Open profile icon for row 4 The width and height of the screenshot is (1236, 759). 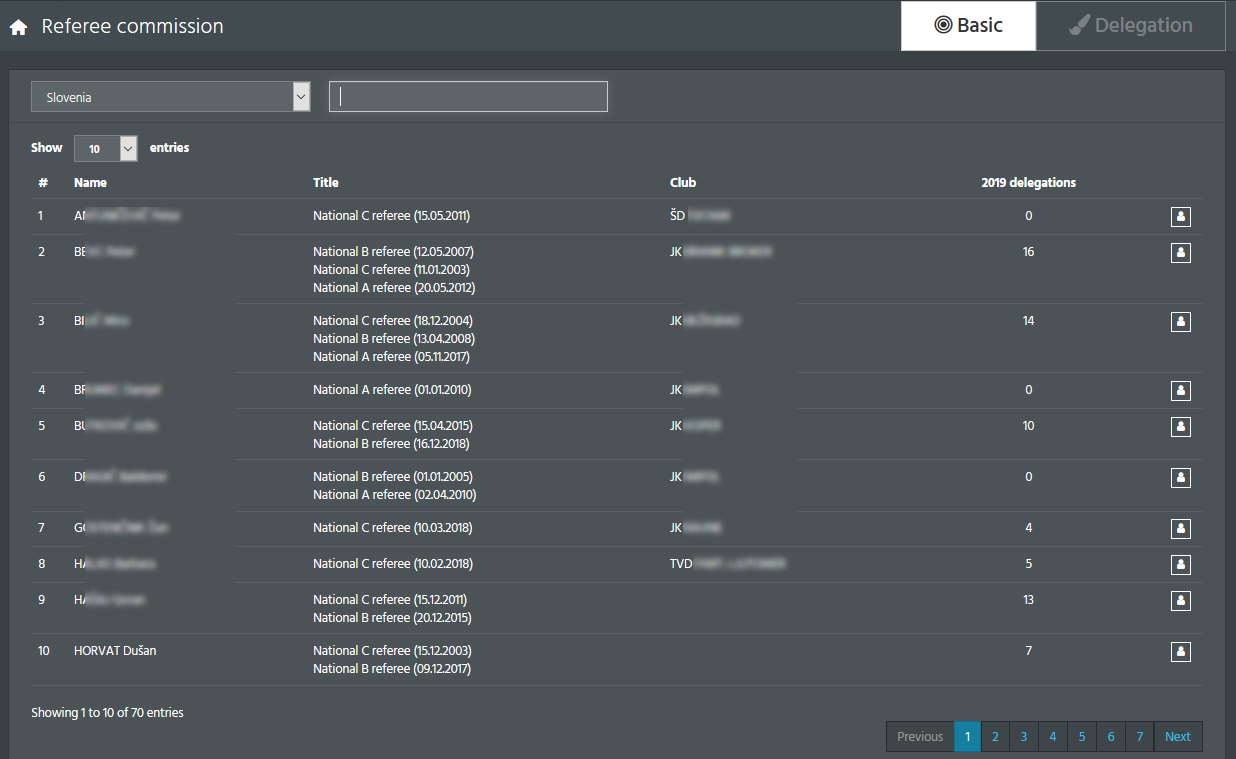(1180, 390)
